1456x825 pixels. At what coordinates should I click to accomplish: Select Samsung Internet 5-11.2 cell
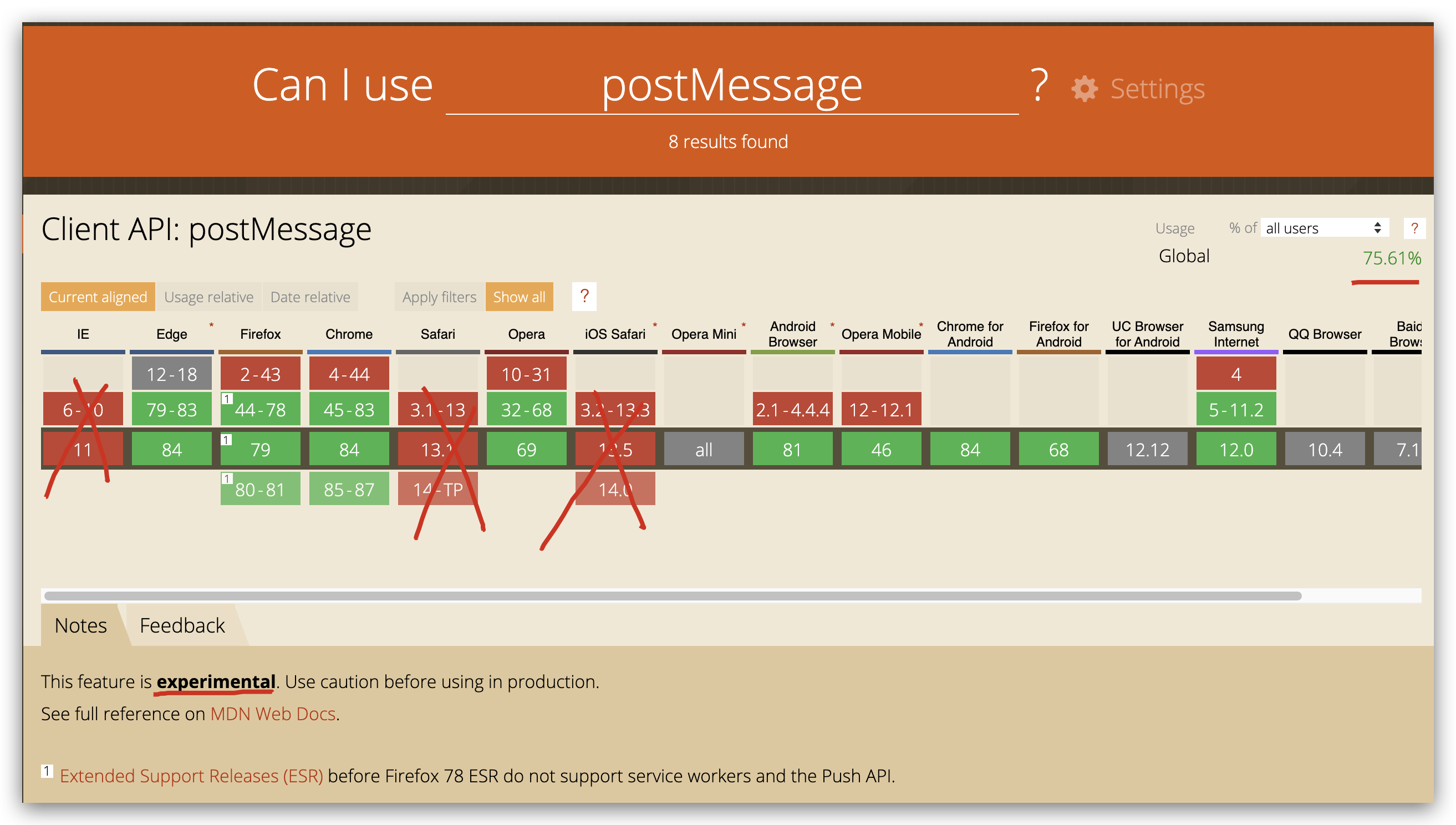click(x=1236, y=409)
